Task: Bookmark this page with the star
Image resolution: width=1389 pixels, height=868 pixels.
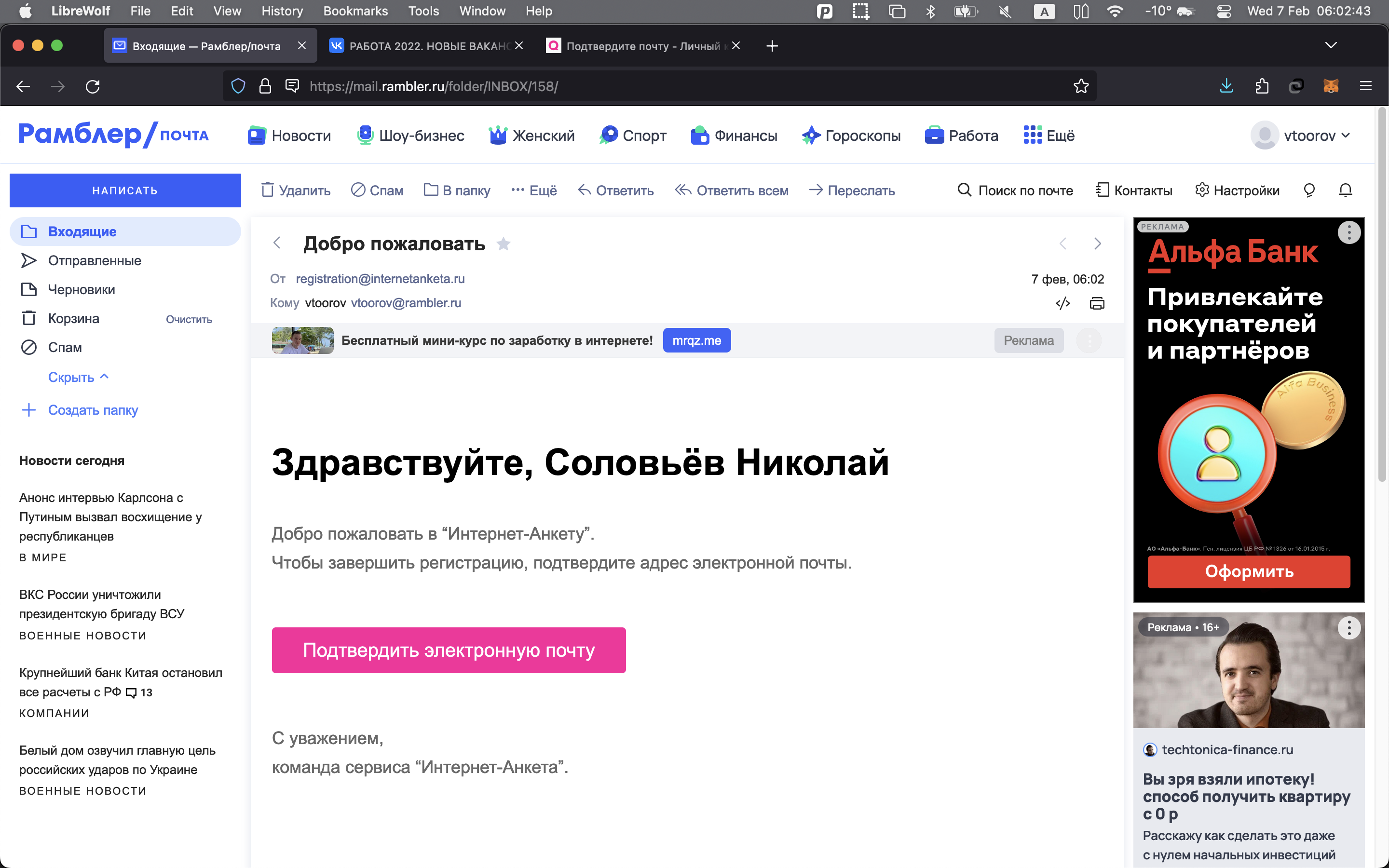Action: (x=1081, y=86)
